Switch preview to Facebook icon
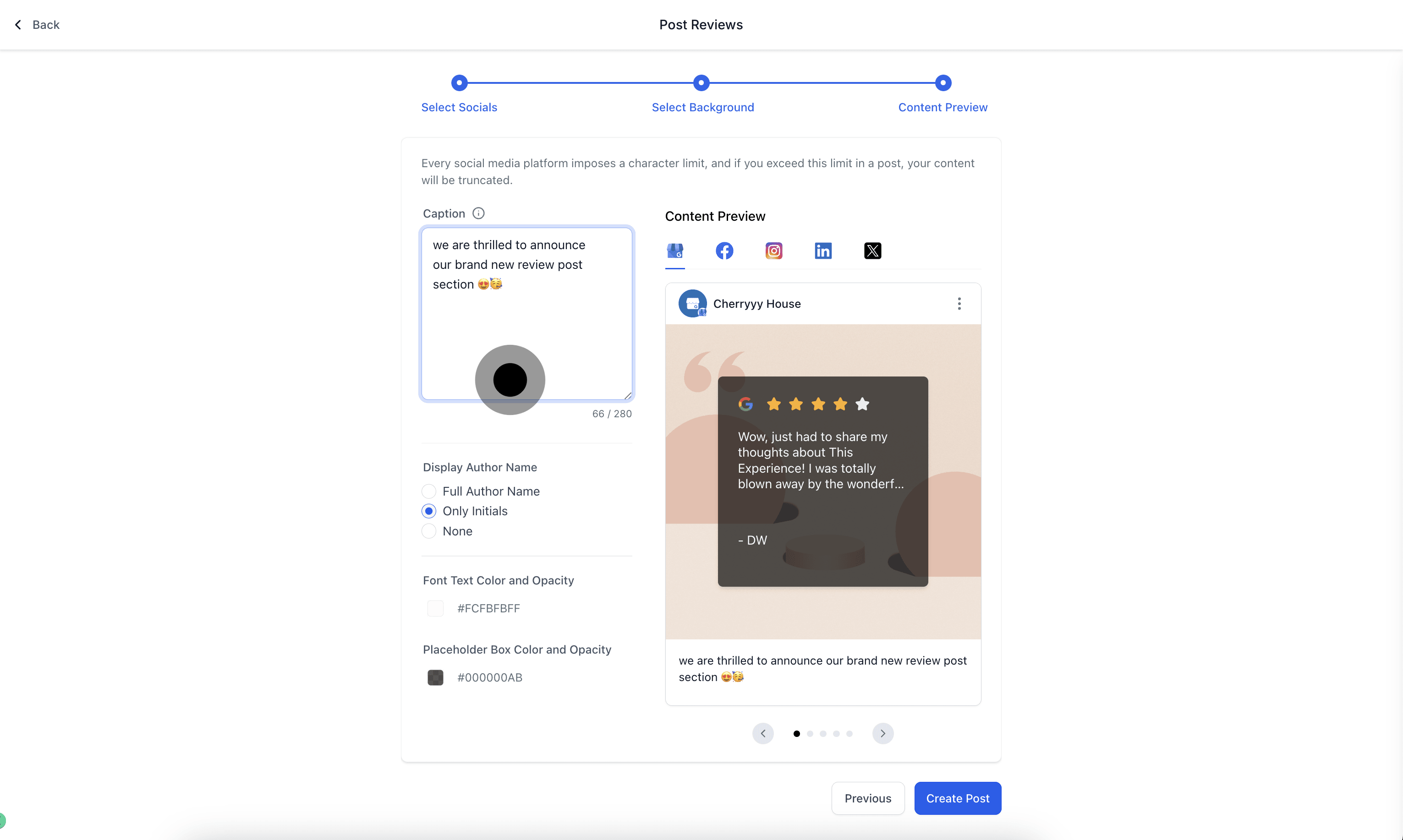 tap(724, 251)
